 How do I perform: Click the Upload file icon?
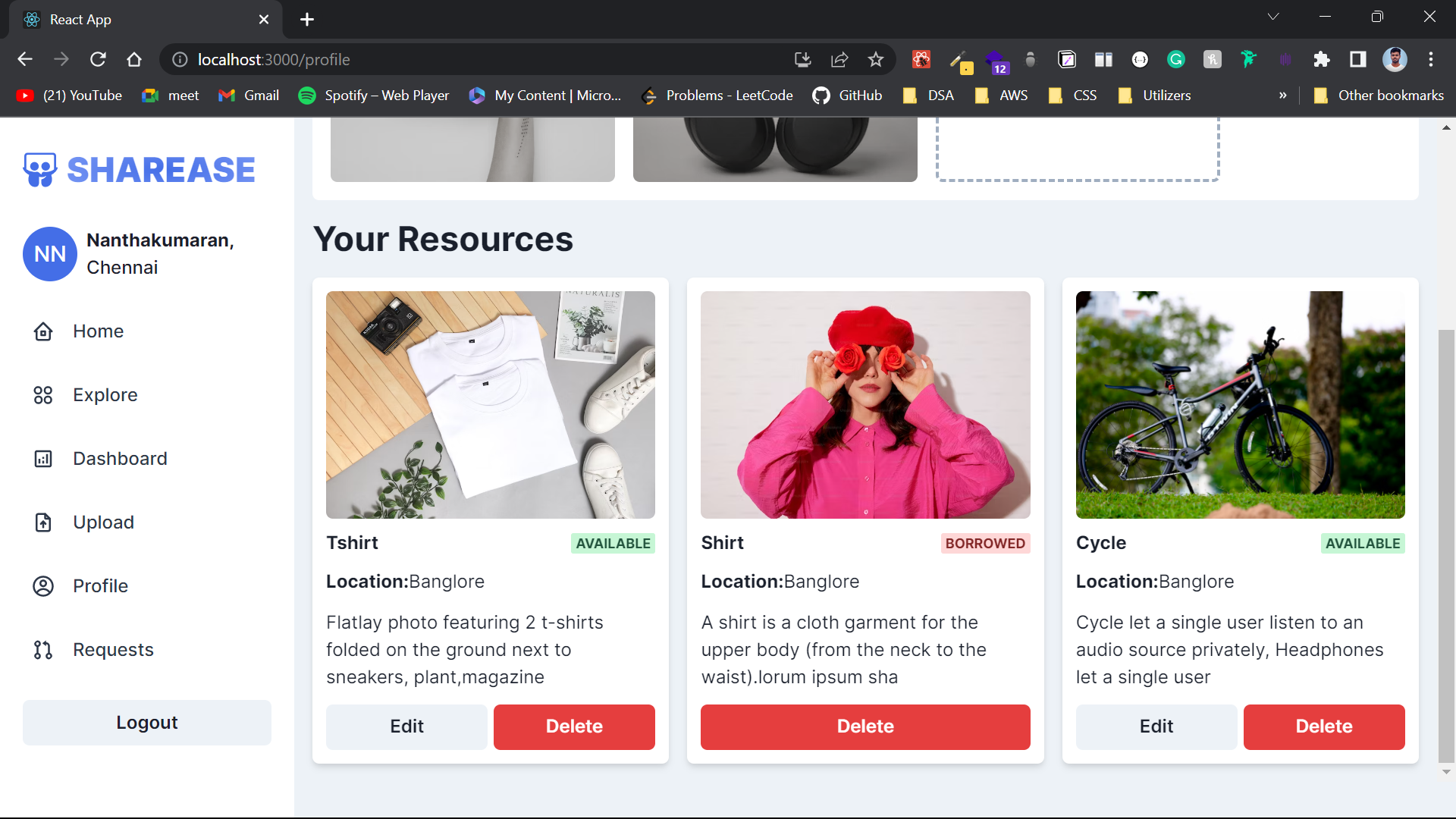click(x=43, y=522)
